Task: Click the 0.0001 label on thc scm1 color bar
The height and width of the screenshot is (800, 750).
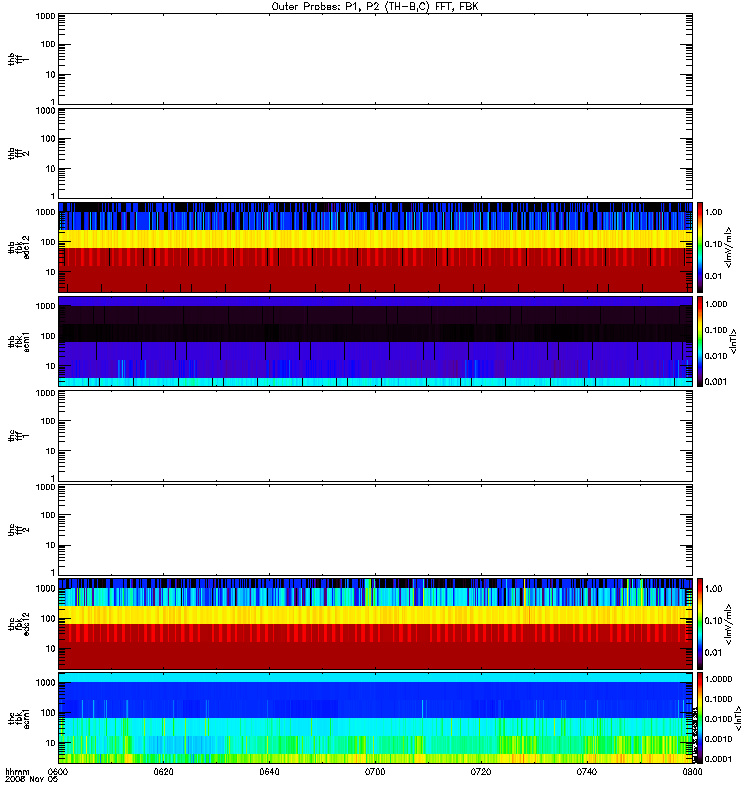Action: (x=718, y=759)
